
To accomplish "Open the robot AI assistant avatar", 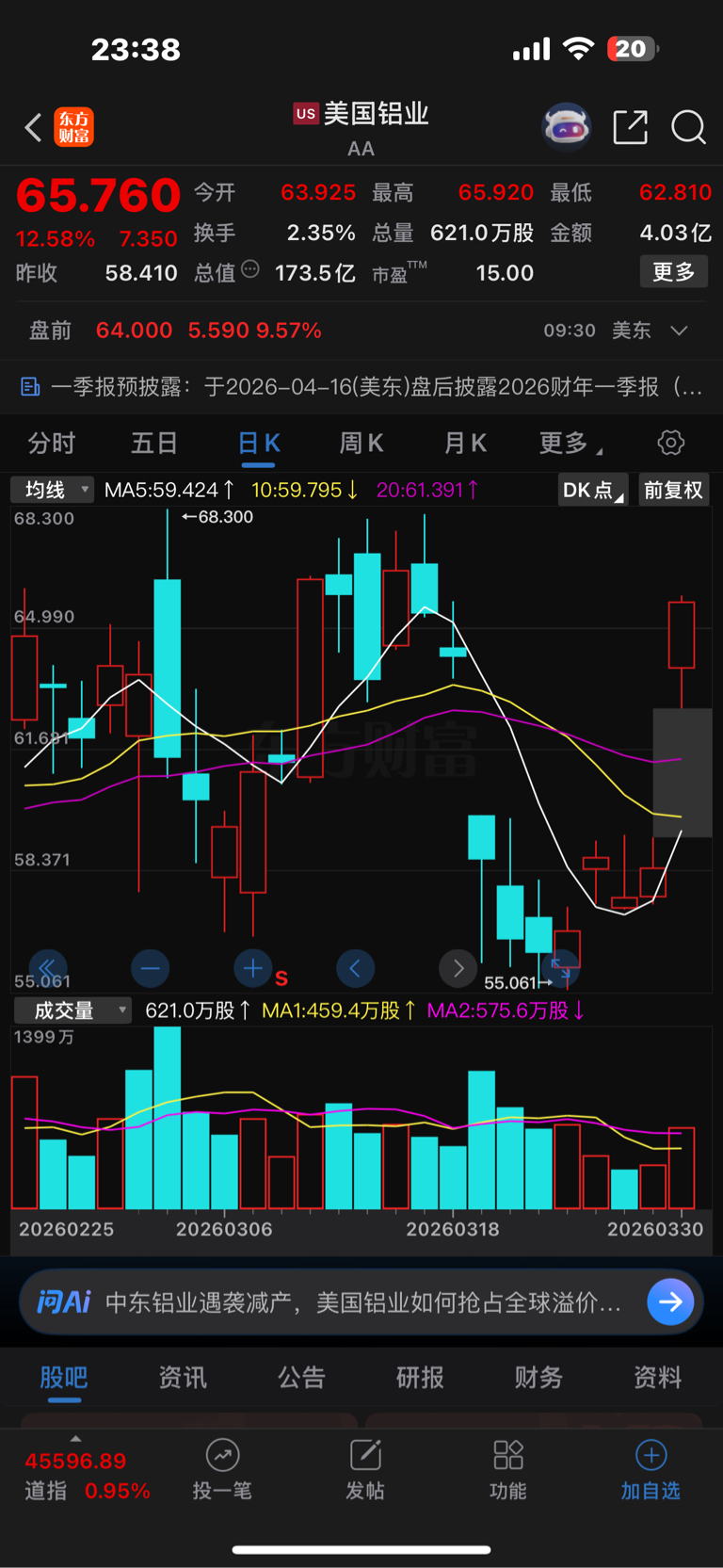I will (x=566, y=126).
